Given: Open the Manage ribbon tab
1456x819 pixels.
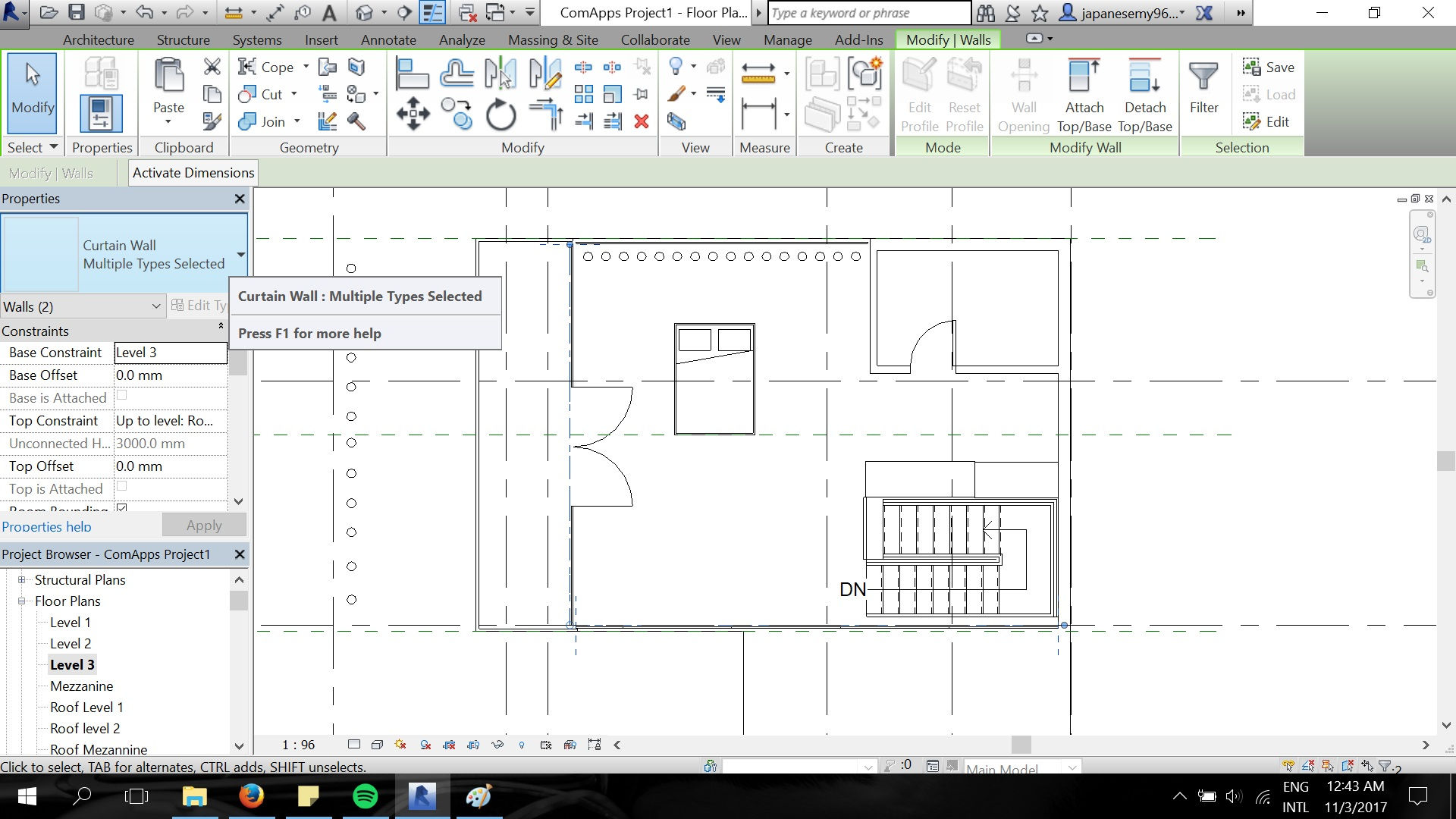Looking at the screenshot, I should (x=788, y=39).
